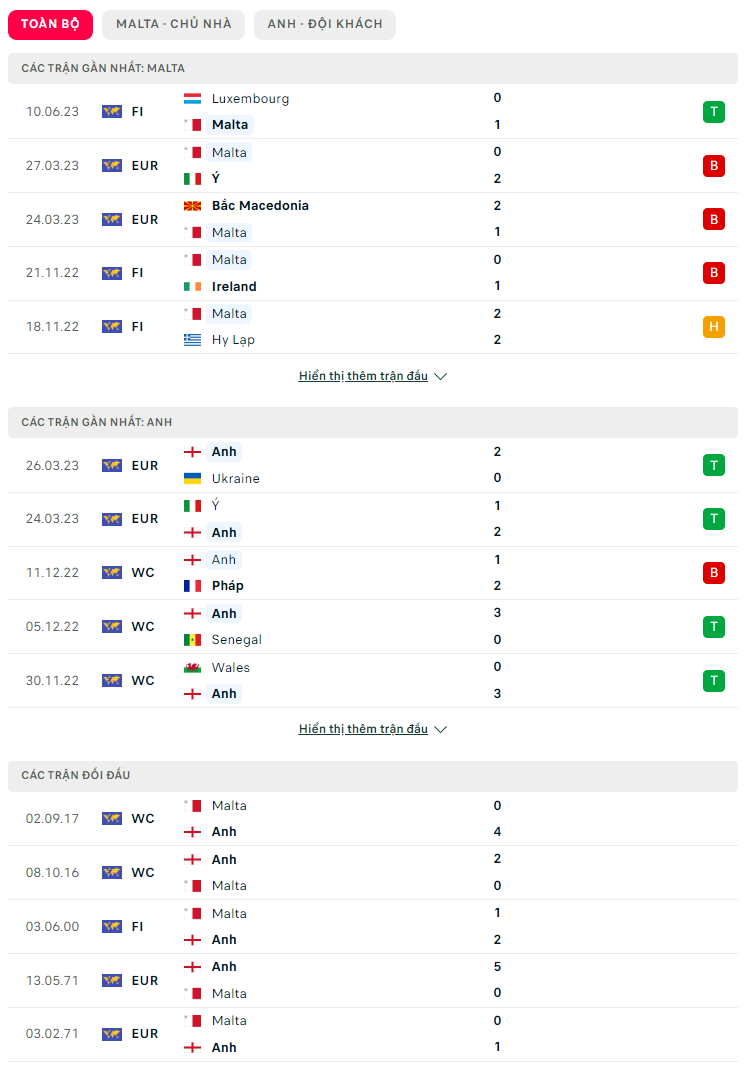Click the Luxembourg flag icon
Screen dimensions: 745x1079
tap(193, 99)
